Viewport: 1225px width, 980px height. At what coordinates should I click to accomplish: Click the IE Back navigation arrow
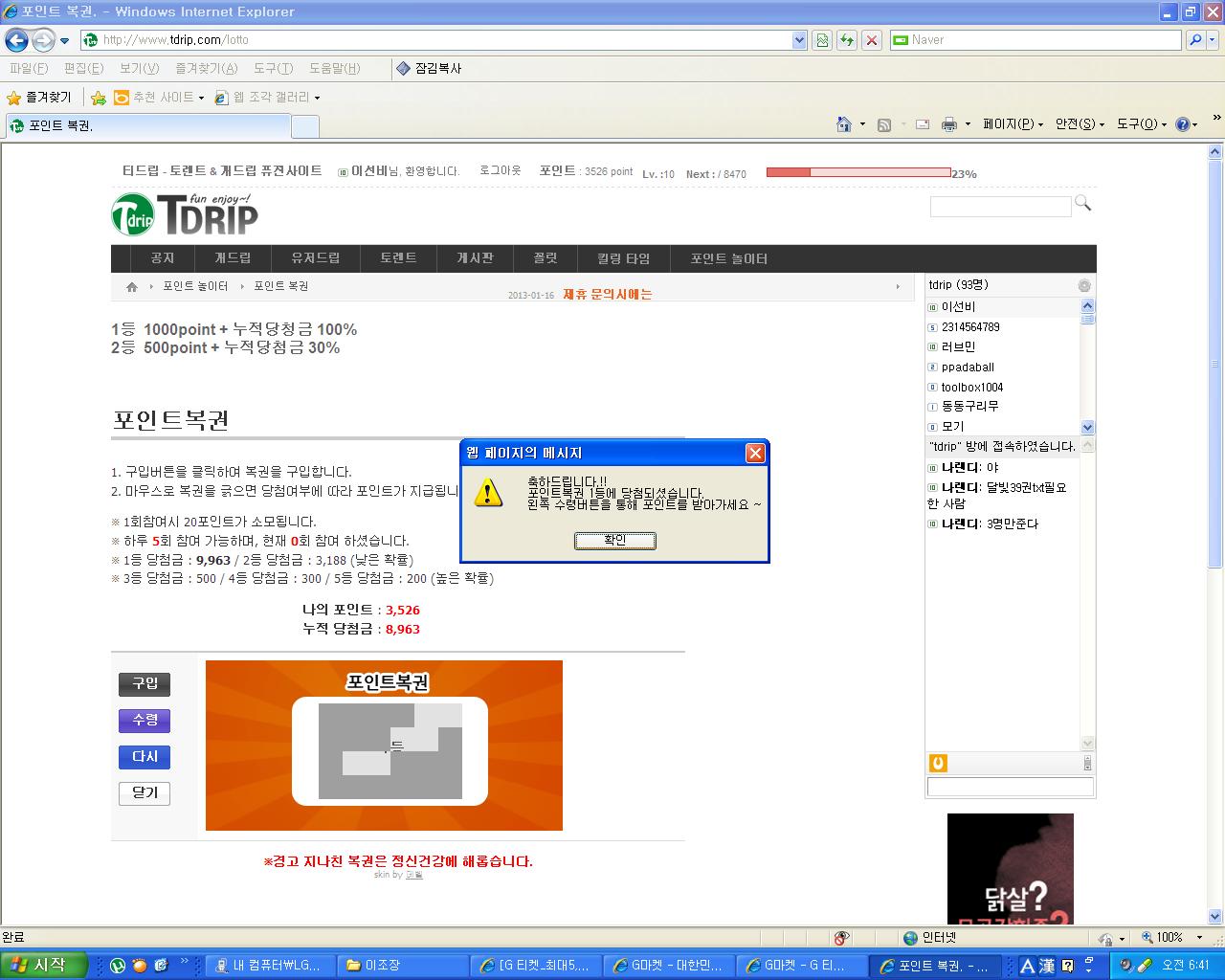coord(16,40)
